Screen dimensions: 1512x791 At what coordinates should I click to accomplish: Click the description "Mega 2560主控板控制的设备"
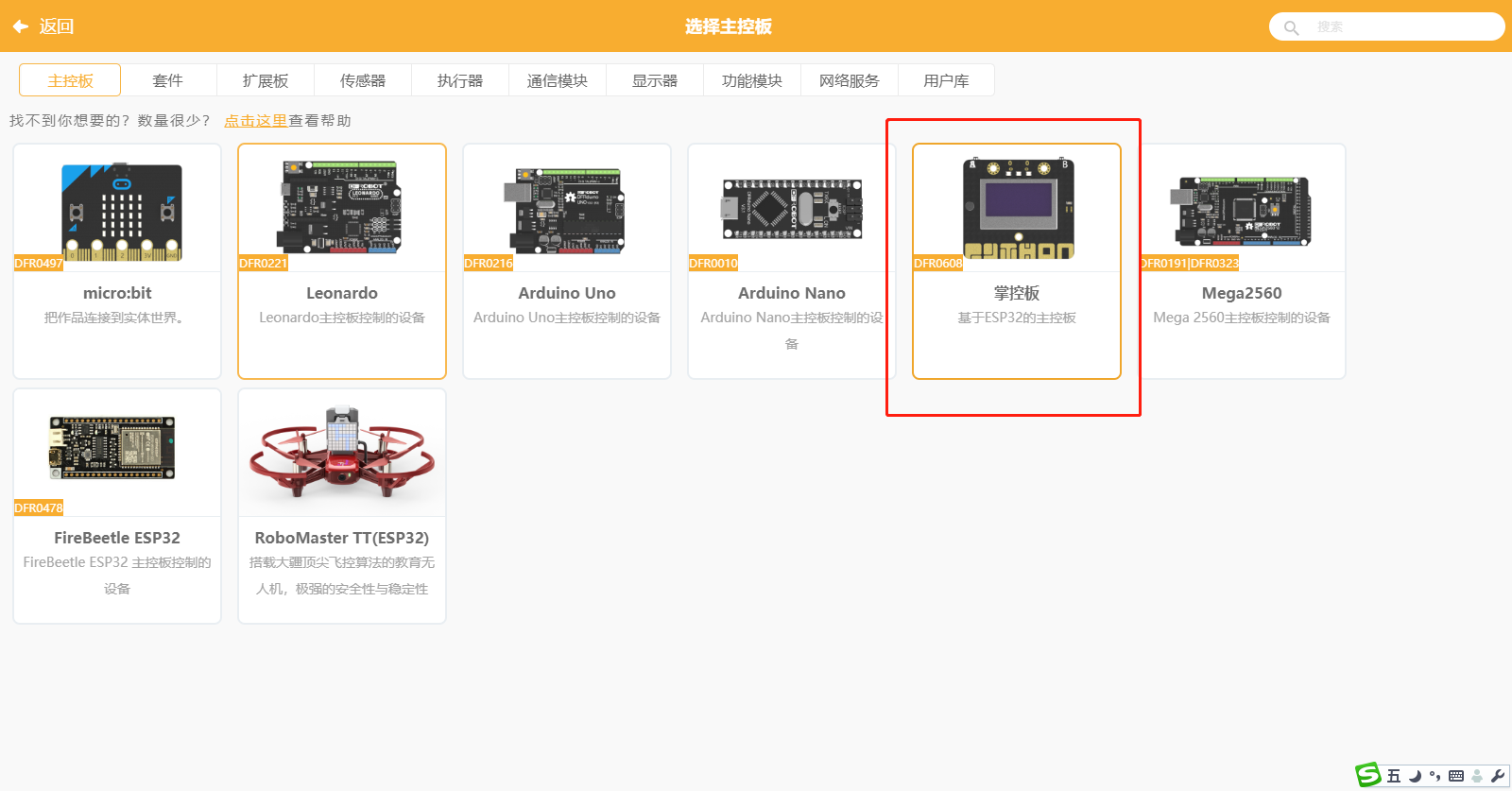1242,318
